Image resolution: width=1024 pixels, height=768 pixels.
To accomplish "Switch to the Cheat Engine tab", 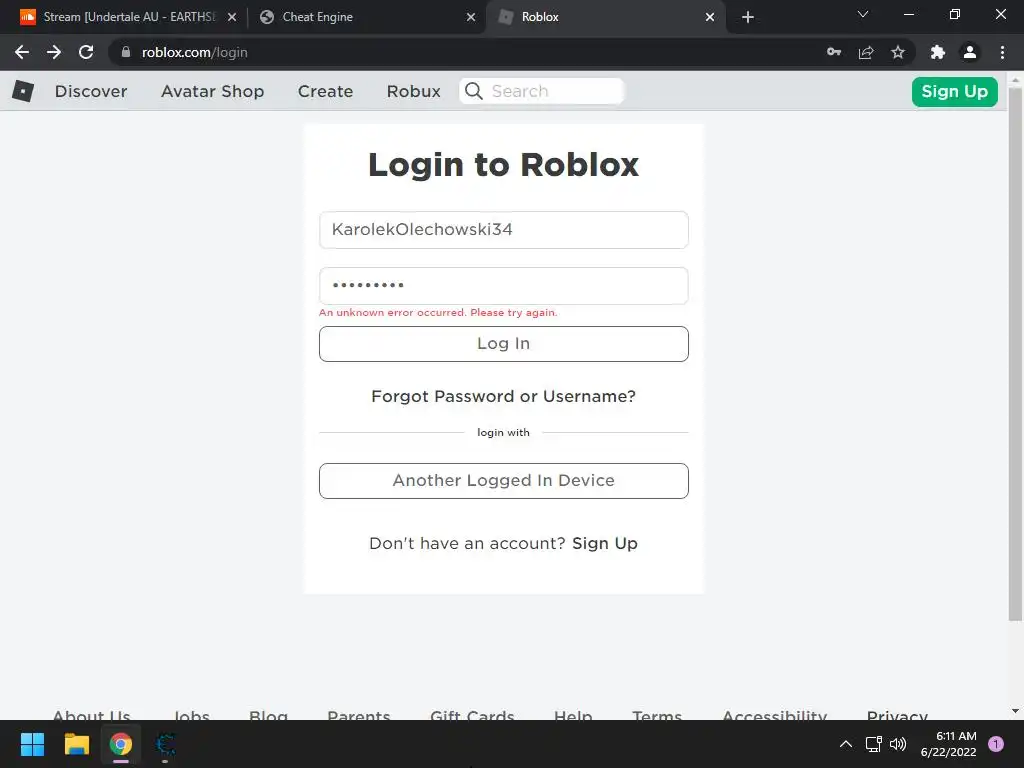I will point(368,17).
